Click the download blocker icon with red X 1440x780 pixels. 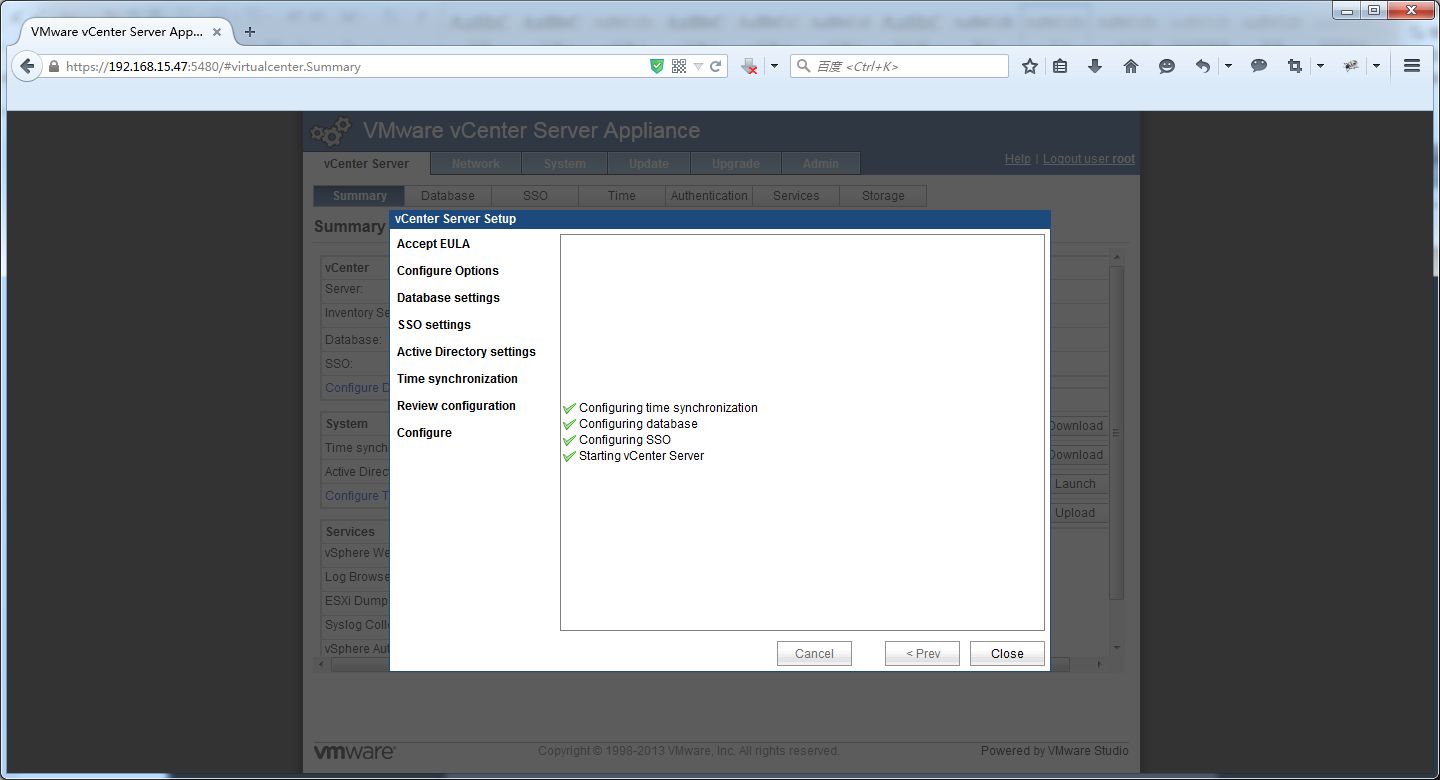[749, 66]
